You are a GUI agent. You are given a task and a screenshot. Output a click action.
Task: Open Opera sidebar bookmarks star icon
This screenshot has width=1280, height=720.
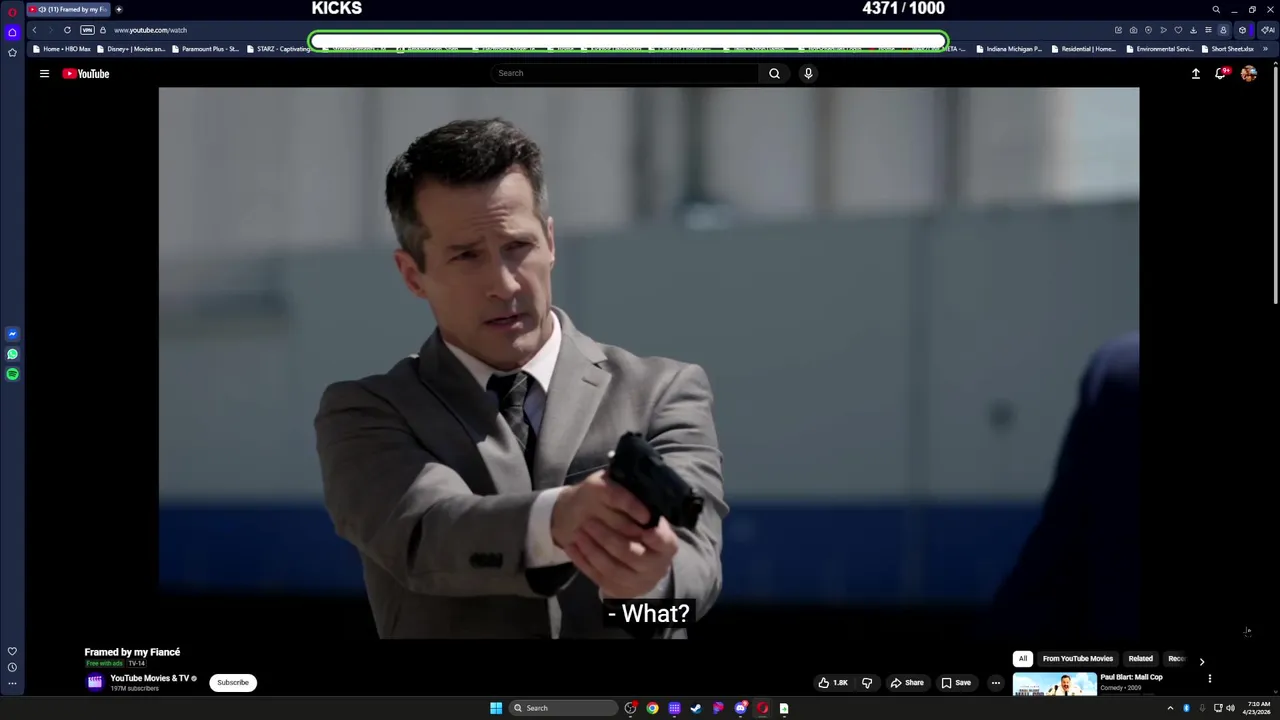[12, 52]
